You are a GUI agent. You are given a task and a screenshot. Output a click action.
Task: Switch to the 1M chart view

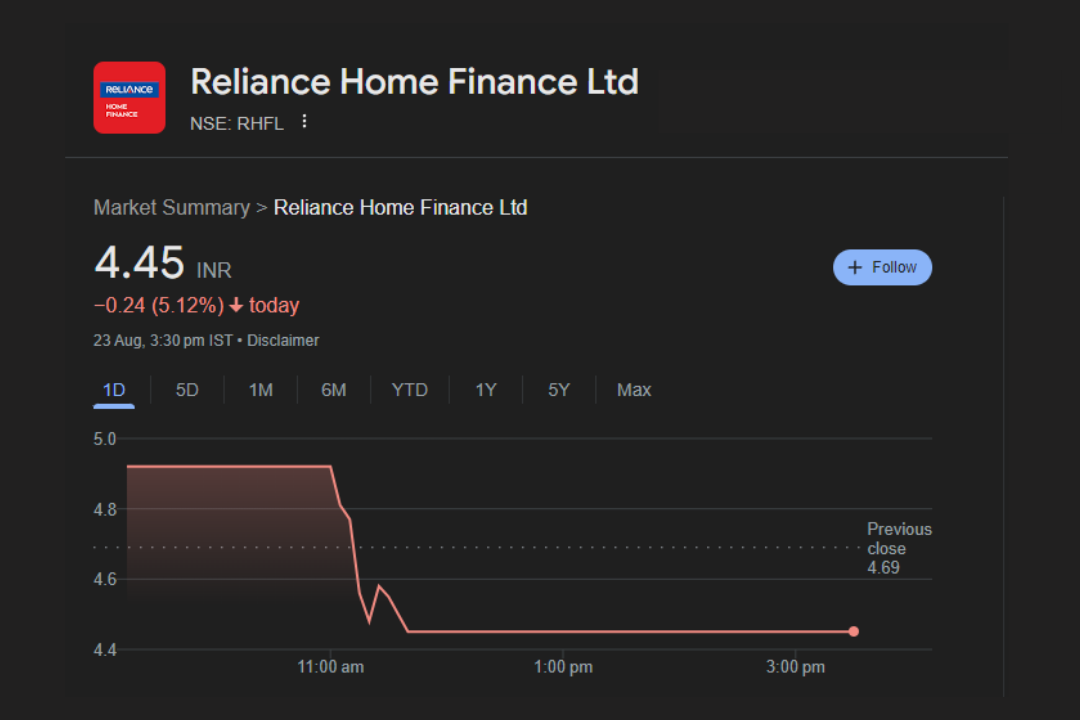coord(260,390)
